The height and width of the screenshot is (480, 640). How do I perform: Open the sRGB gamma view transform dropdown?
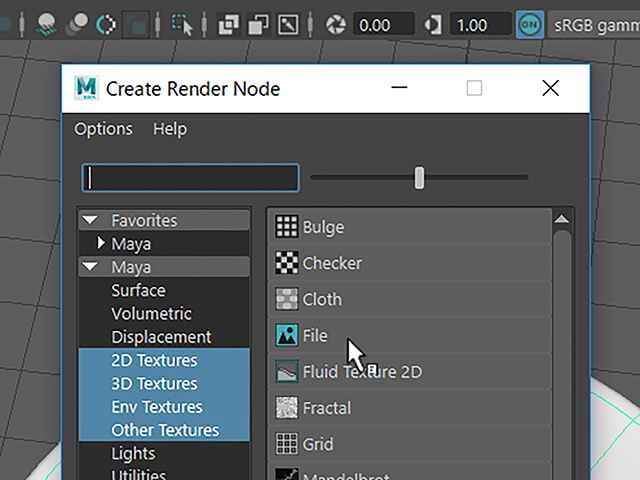[x=594, y=25]
